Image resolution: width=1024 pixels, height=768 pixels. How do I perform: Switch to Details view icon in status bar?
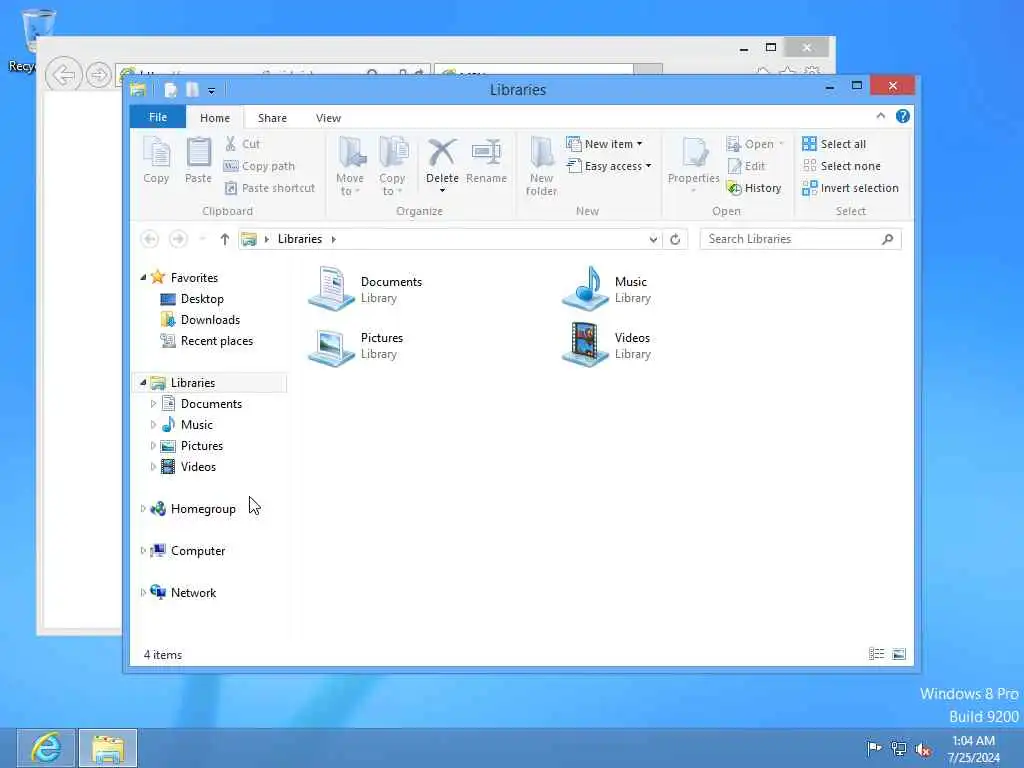(x=876, y=654)
